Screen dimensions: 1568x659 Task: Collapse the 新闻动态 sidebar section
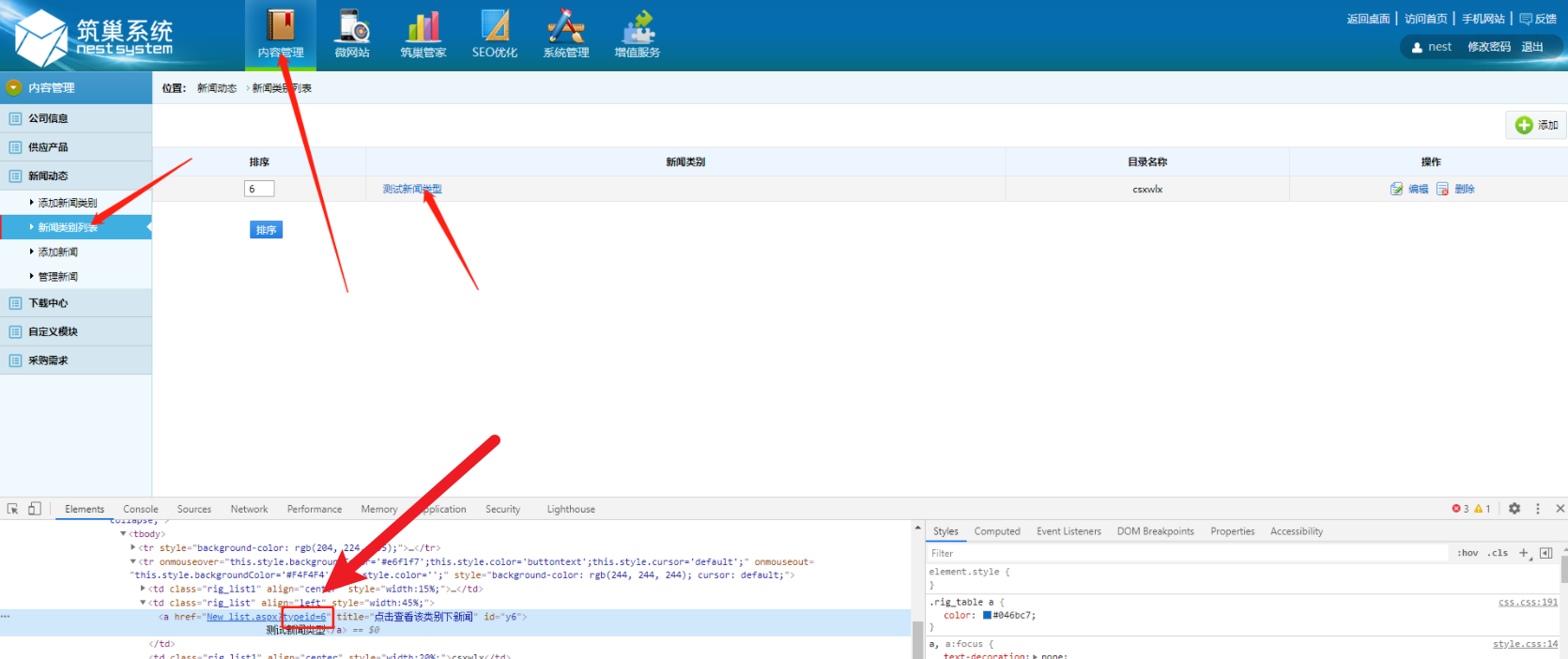coord(49,176)
